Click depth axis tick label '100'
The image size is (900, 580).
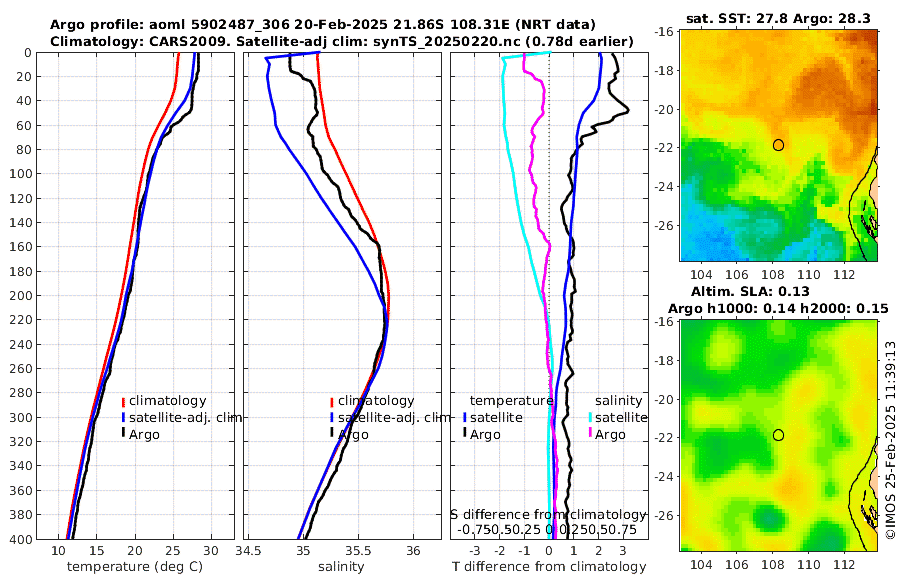(x=20, y=174)
